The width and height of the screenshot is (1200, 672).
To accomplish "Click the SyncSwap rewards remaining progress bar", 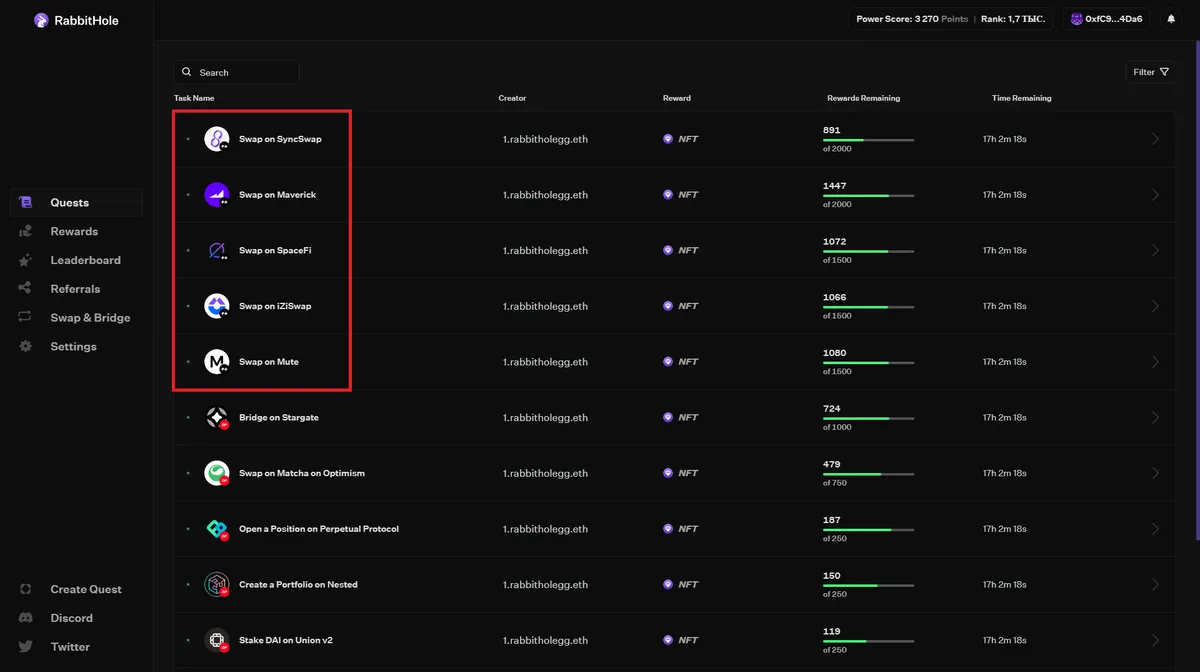I will (868, 140).
